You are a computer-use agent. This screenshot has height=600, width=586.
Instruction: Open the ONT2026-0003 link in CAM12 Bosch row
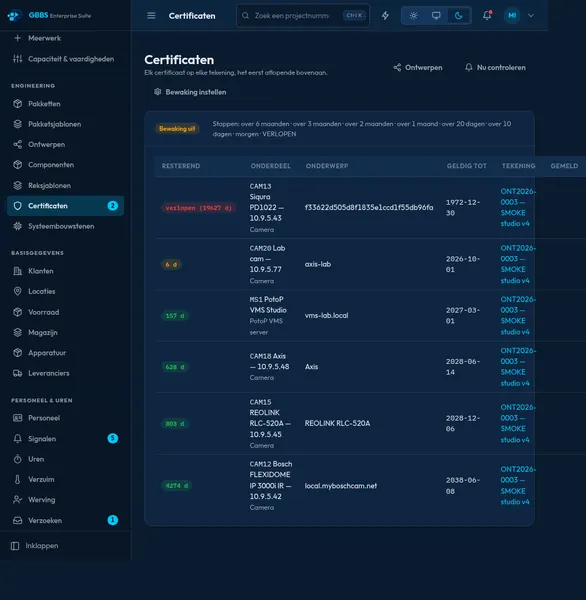tap(518, 486)
